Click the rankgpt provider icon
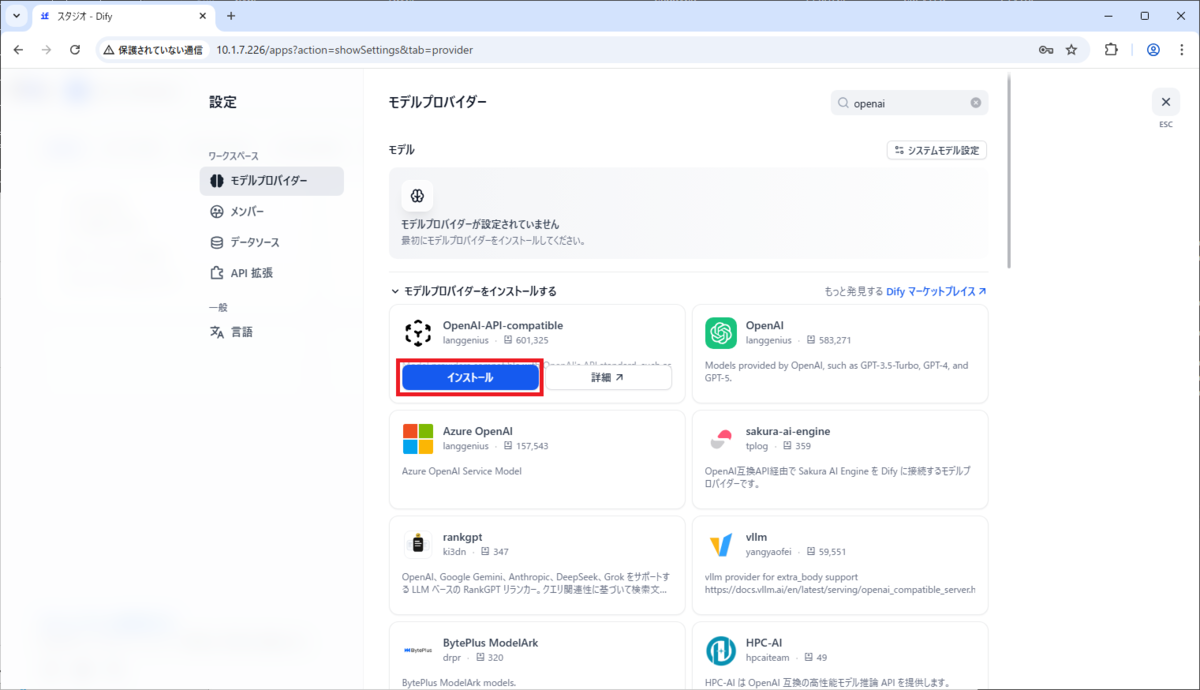 pyautogui.click(x=417, y=544)
